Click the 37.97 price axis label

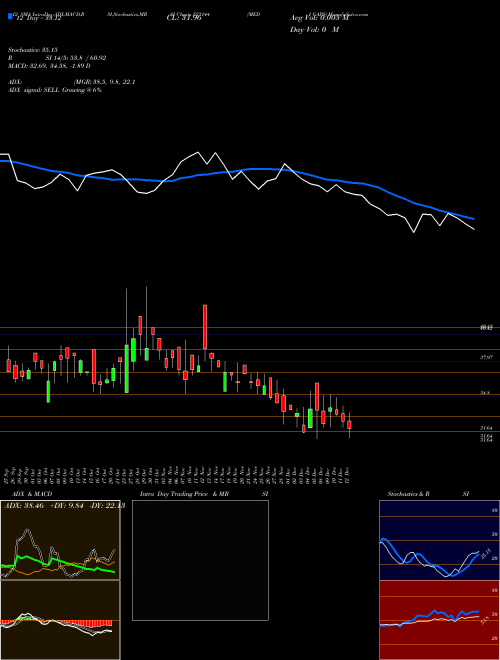click(x=487, y=357)
